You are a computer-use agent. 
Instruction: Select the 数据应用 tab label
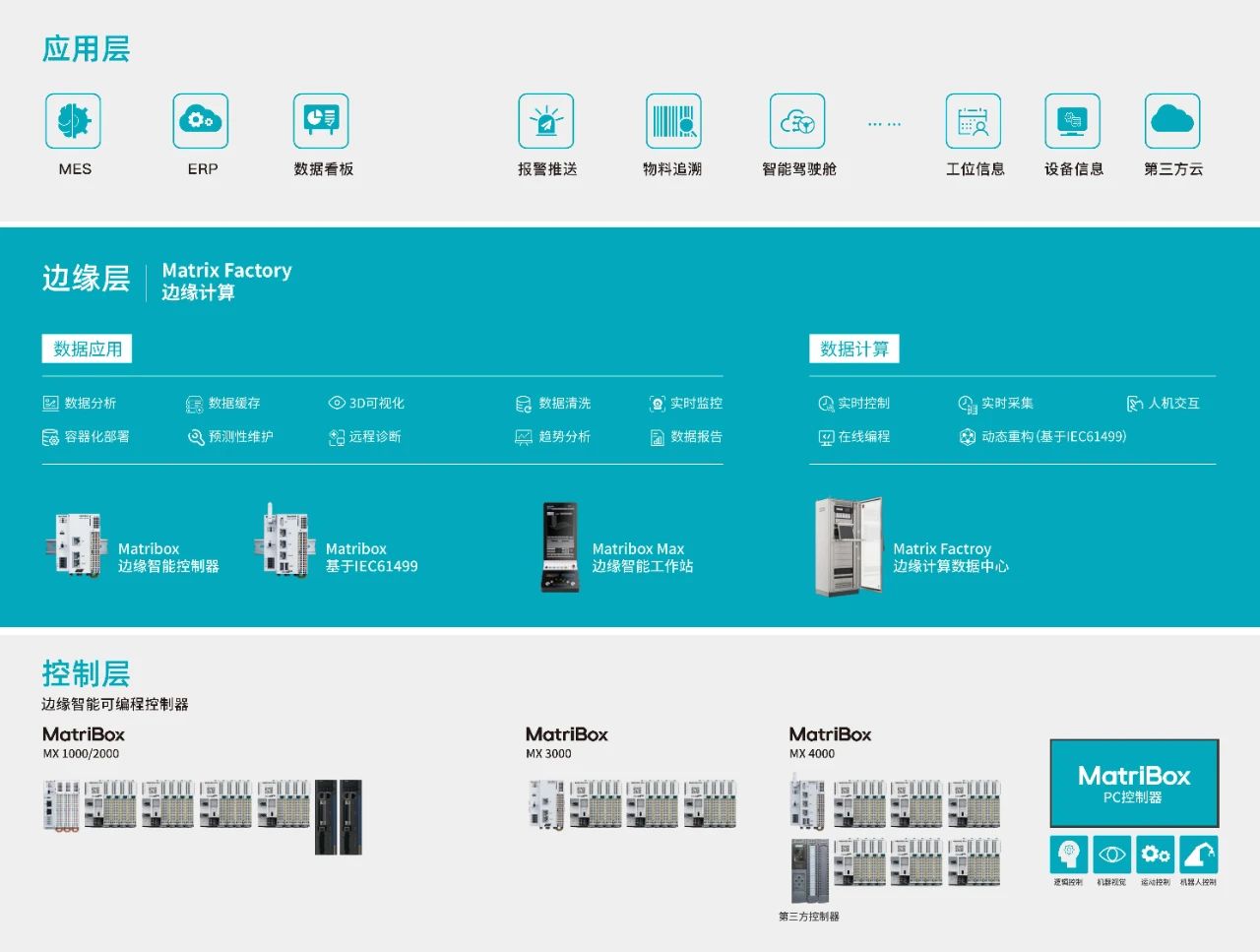88,349
